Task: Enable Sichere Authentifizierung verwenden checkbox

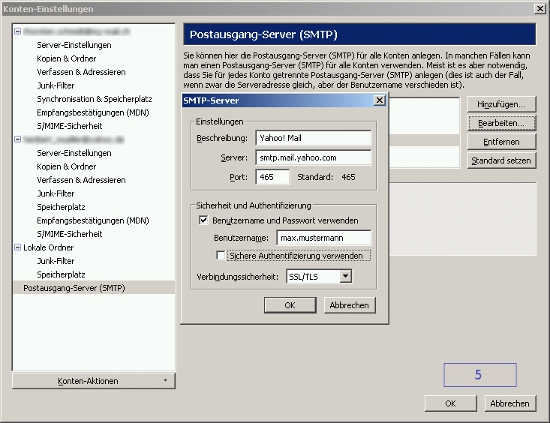Action: tap(221, 255)
